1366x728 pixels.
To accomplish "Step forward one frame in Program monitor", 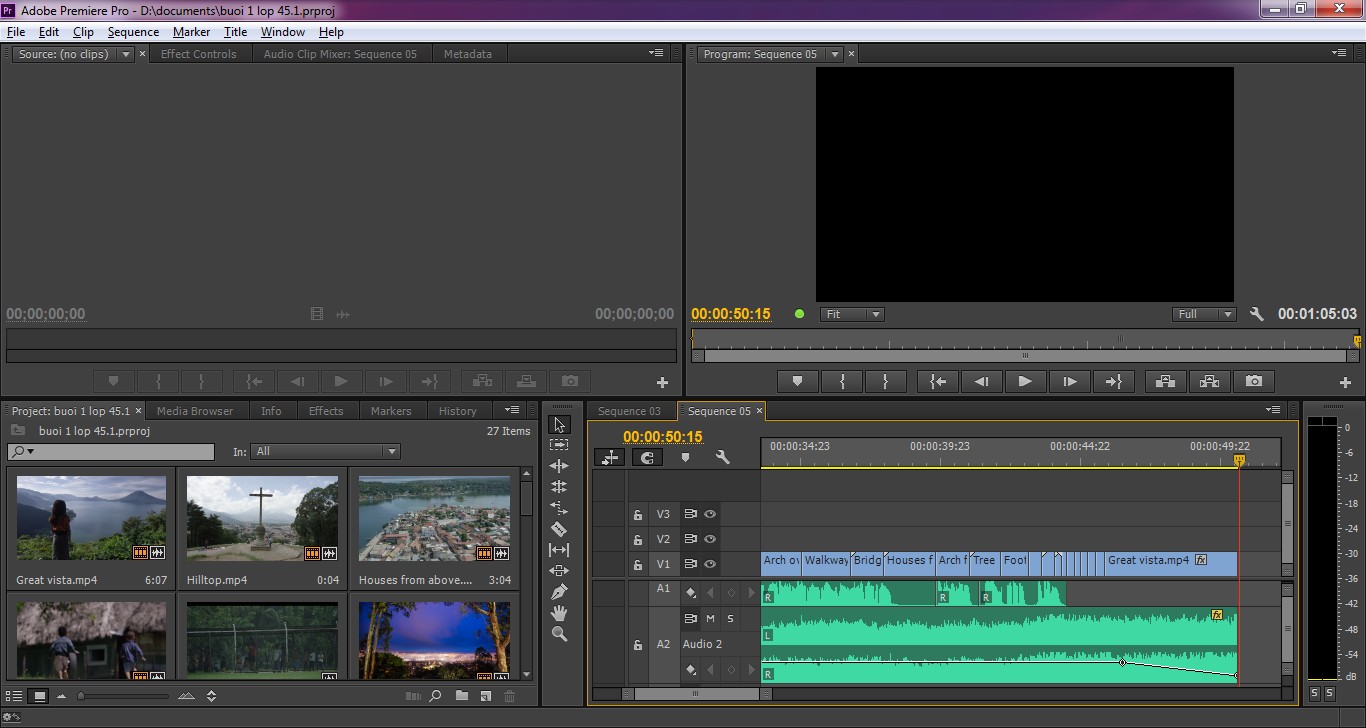I will point(1069,381).
